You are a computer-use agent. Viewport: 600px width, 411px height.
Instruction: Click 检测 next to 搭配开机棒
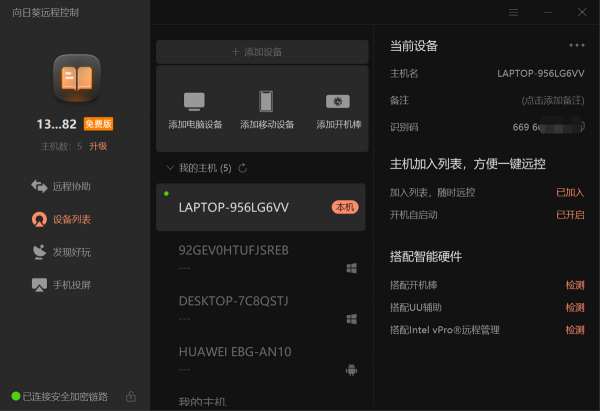tap(575, 286)
